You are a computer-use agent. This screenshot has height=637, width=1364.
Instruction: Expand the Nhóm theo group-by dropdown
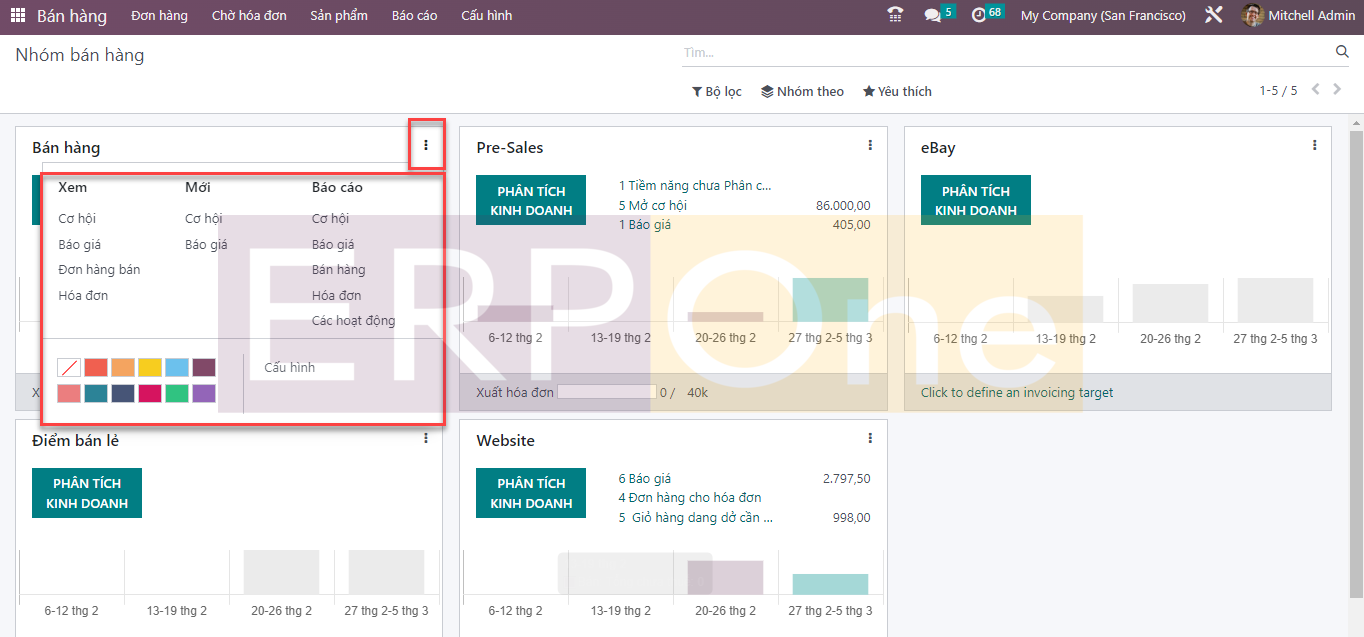tap(802, 91)
